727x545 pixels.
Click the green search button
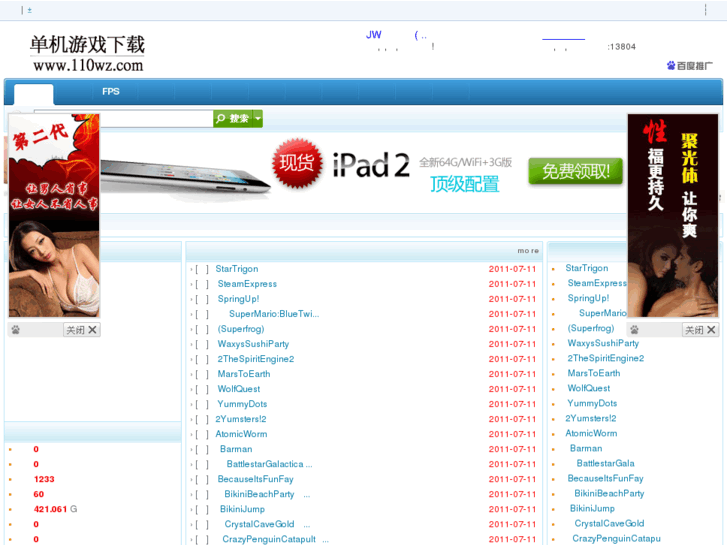coord(233,119)
